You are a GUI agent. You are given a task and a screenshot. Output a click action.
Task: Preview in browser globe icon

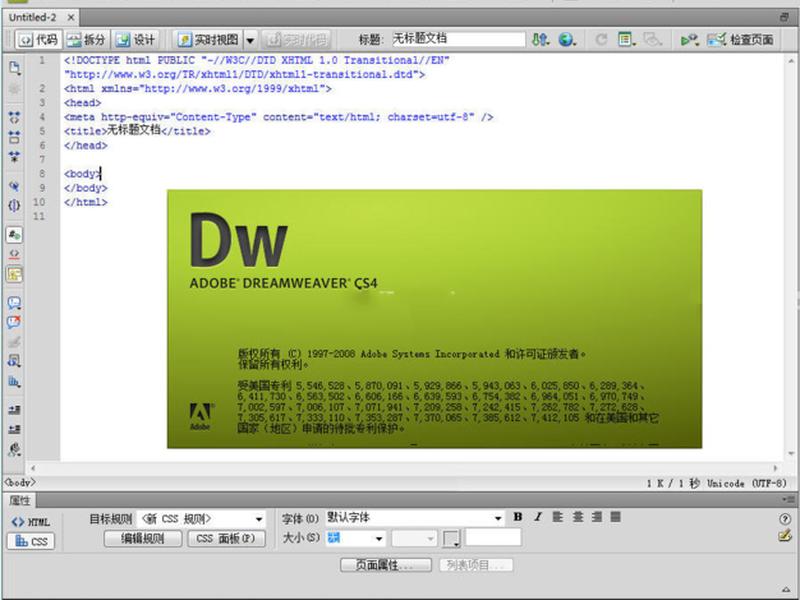(x=566, y=39)
